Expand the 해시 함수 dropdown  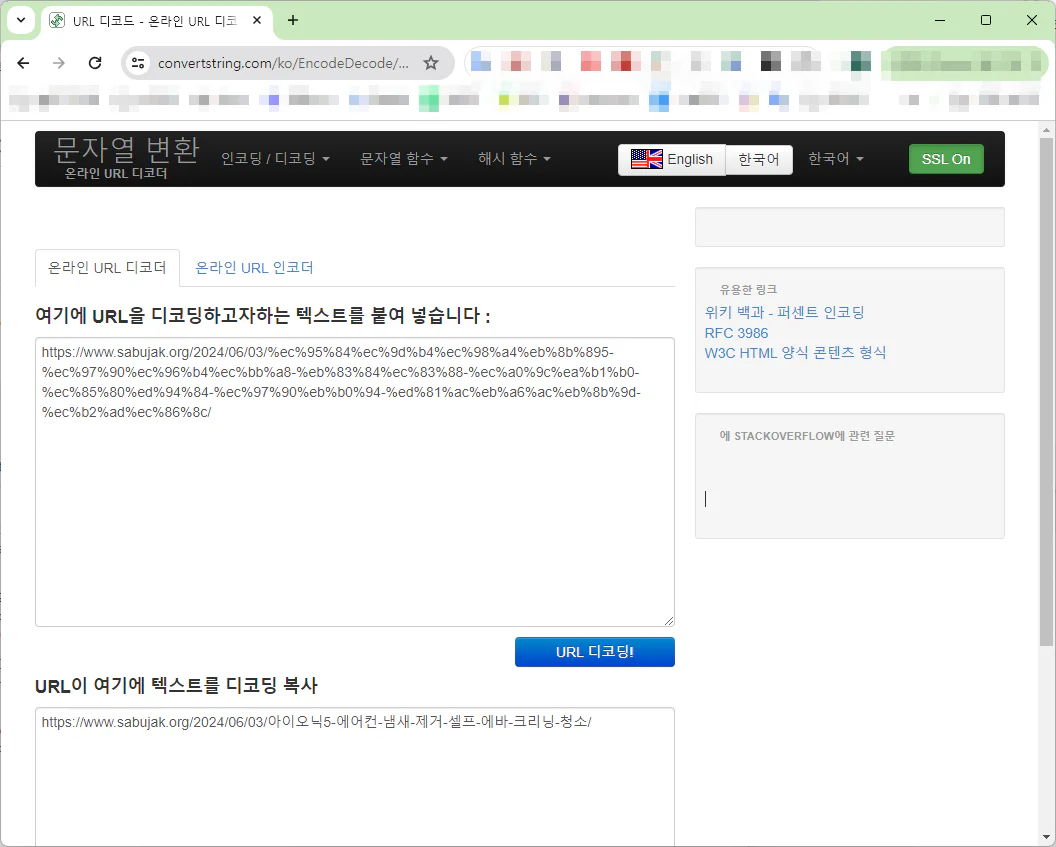[x=515, y=158]
